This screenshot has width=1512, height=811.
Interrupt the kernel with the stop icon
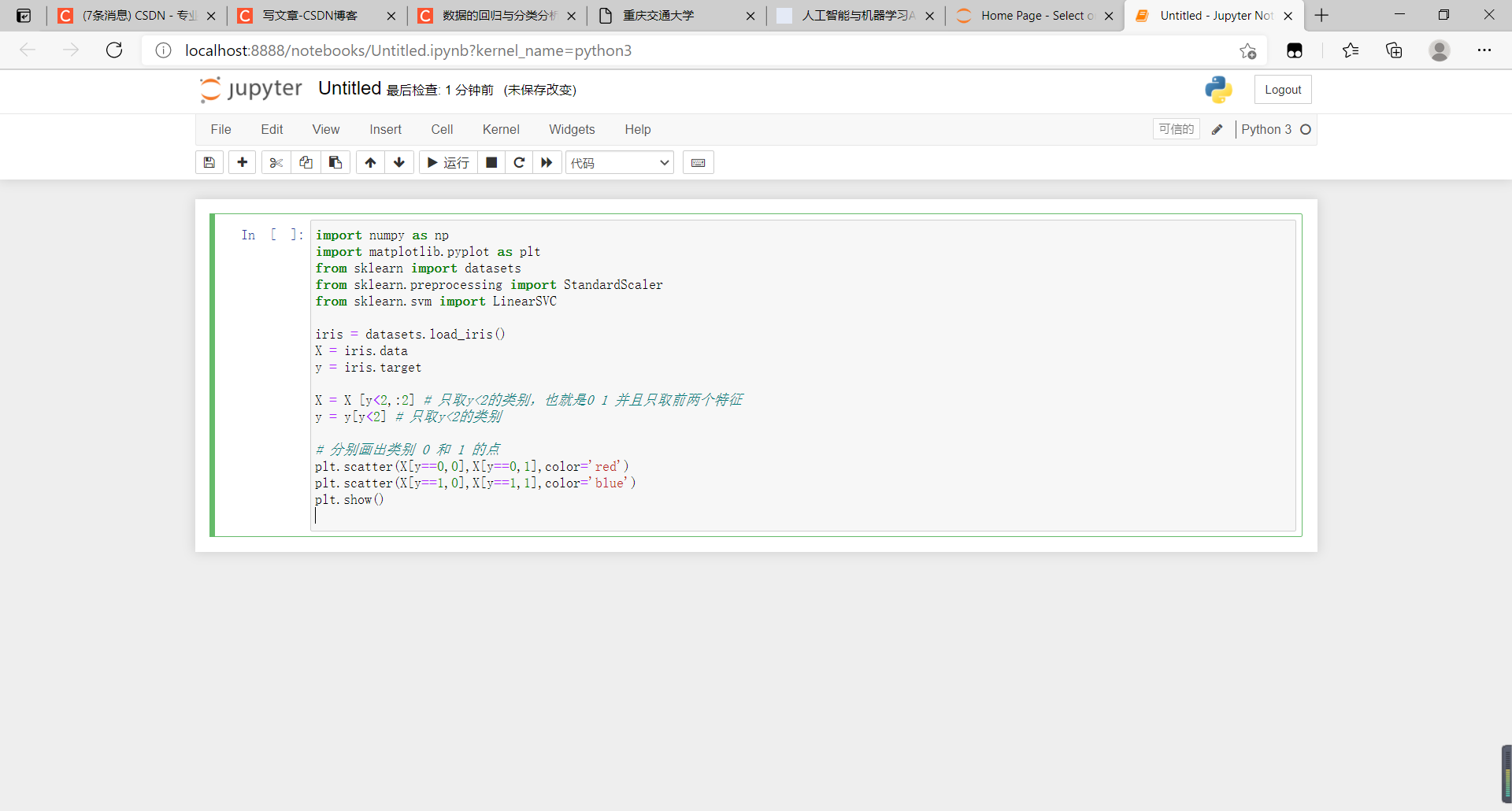click(491, 162)
